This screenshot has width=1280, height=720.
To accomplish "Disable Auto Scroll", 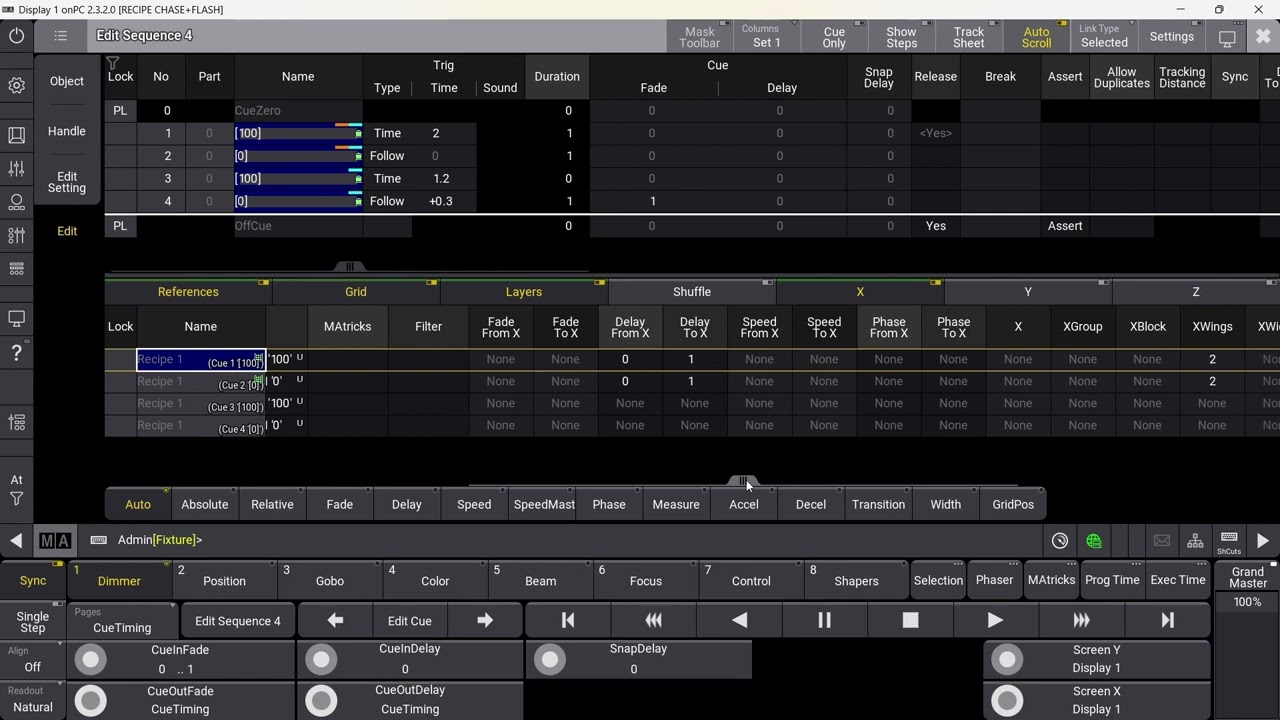I will tap(1036, 37).
